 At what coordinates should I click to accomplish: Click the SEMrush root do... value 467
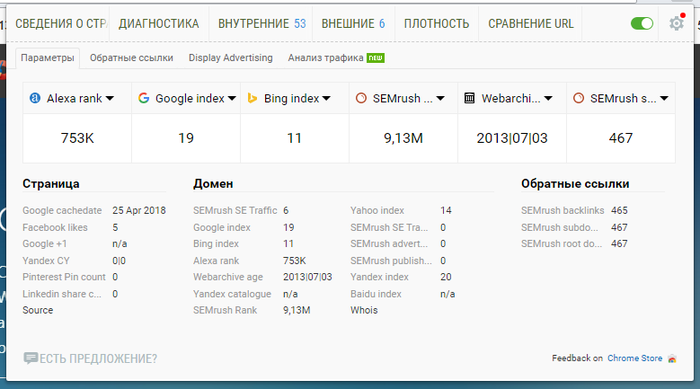coord(619,243)
